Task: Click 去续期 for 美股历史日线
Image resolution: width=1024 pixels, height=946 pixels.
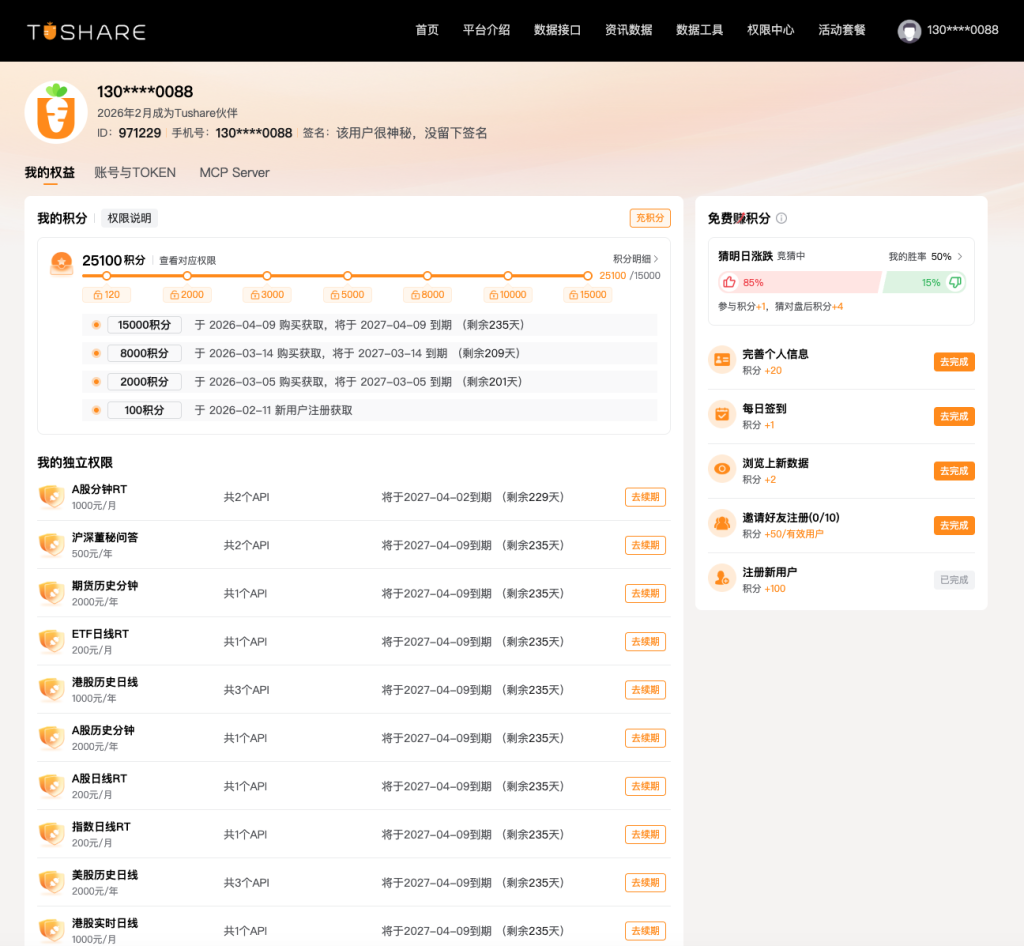Action: pyautogui.click(x=645, y=883)
